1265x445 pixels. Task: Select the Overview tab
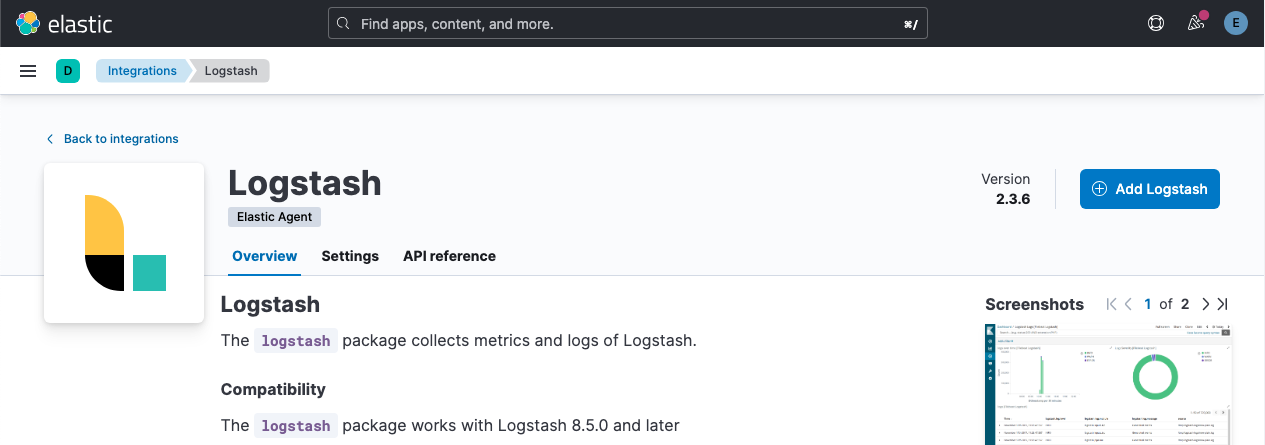[x=265, y=256]
